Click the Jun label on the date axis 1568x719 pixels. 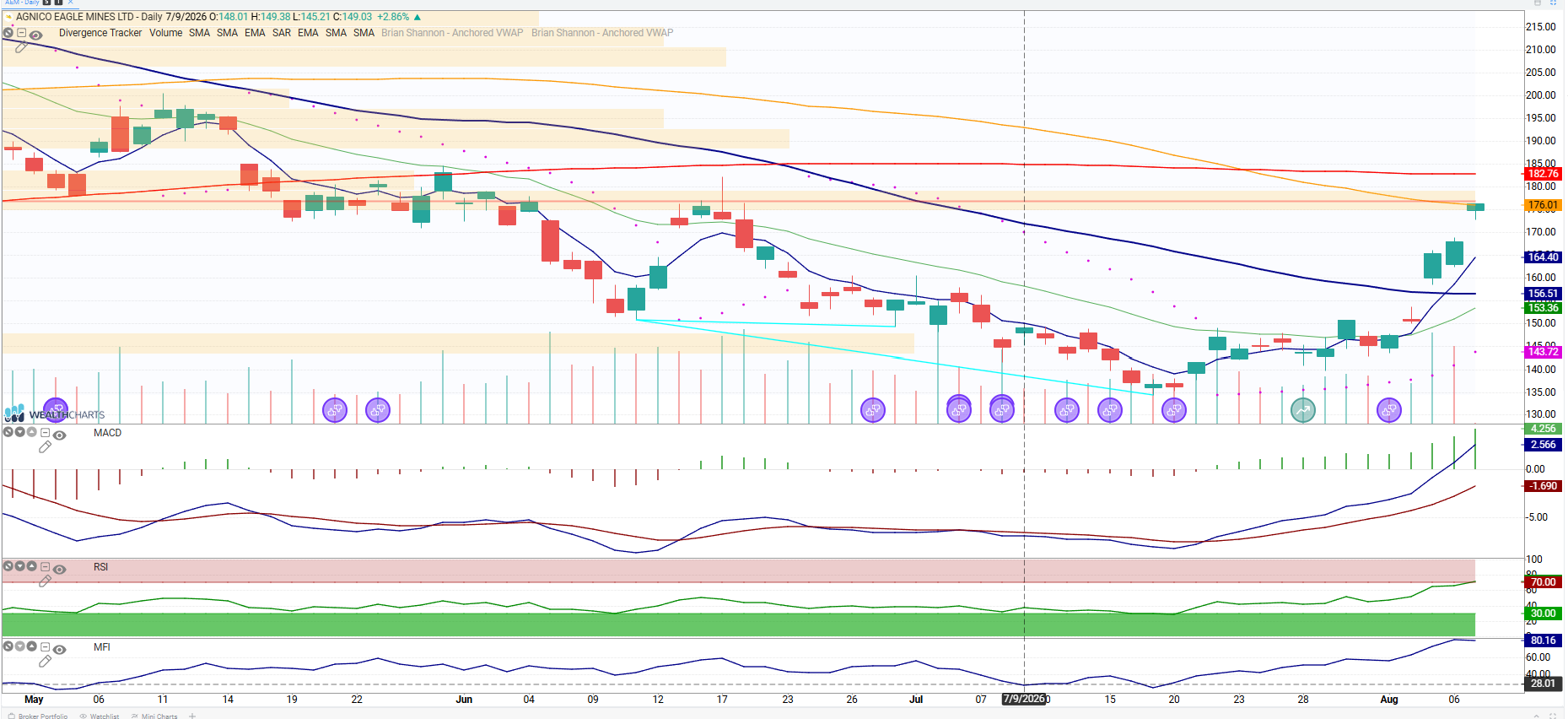coord(464,700)
